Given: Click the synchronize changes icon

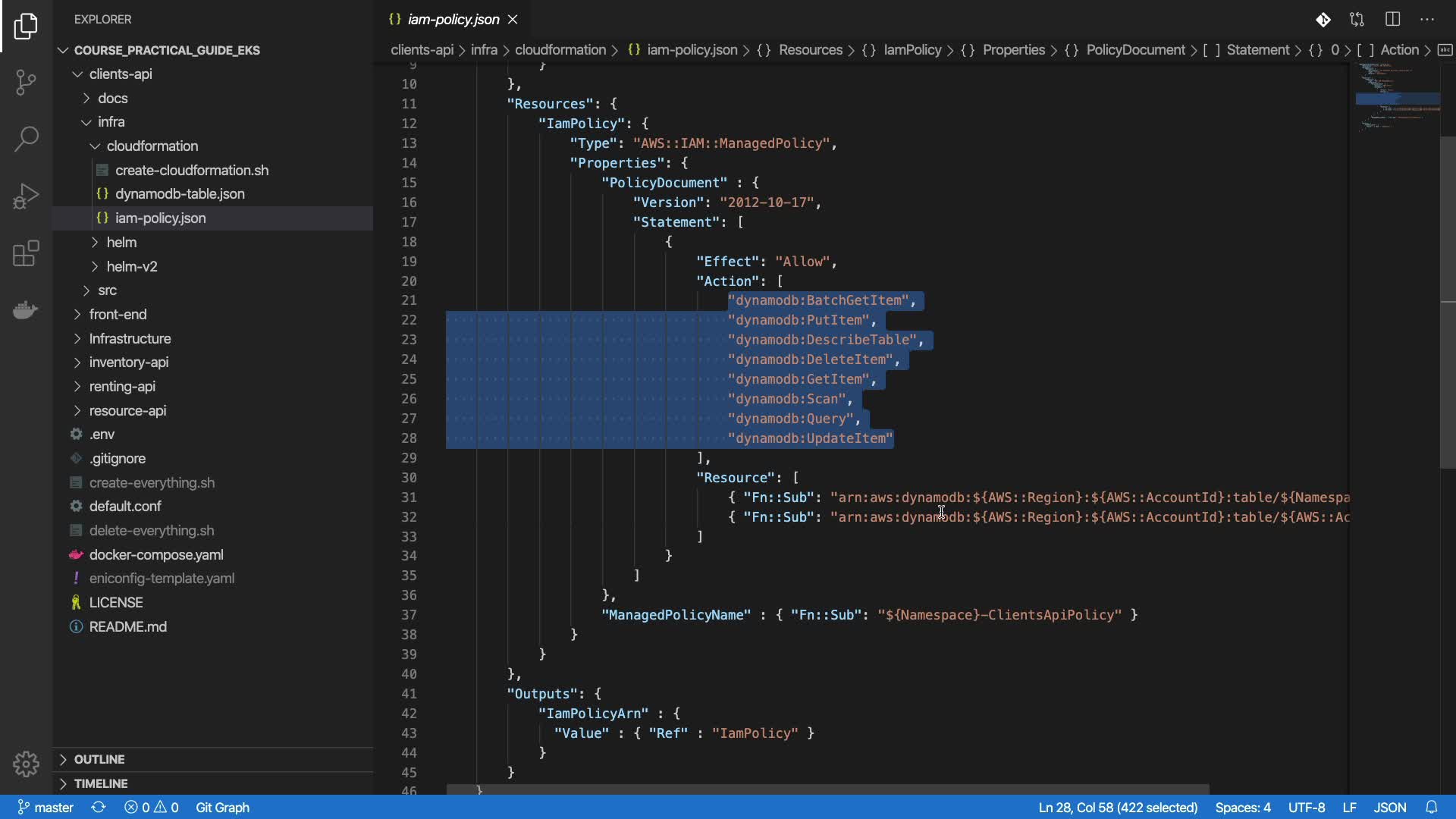Looking at the screenshot, I should (x=99, y=808).
